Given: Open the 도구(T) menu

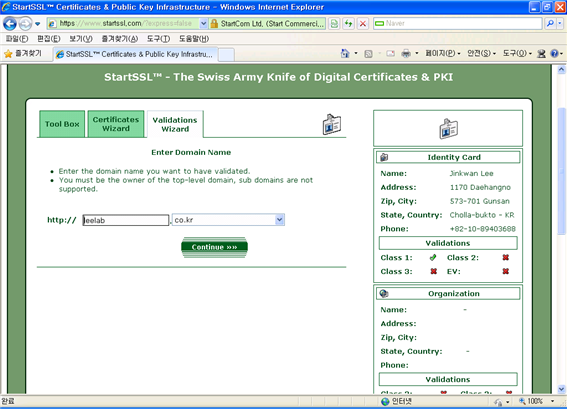Looking at the screenshot, I should pyautogui.click(x=158, y=39).
